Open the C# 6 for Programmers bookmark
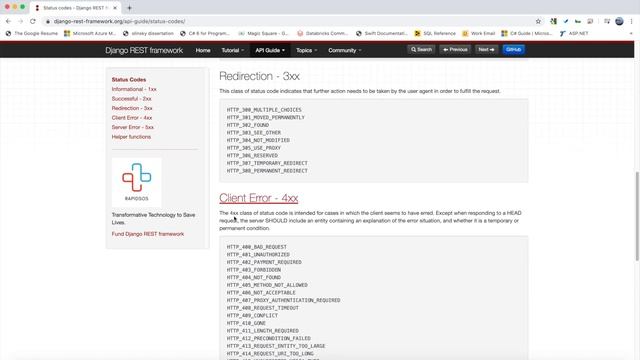640x360 pixels. 205,33
